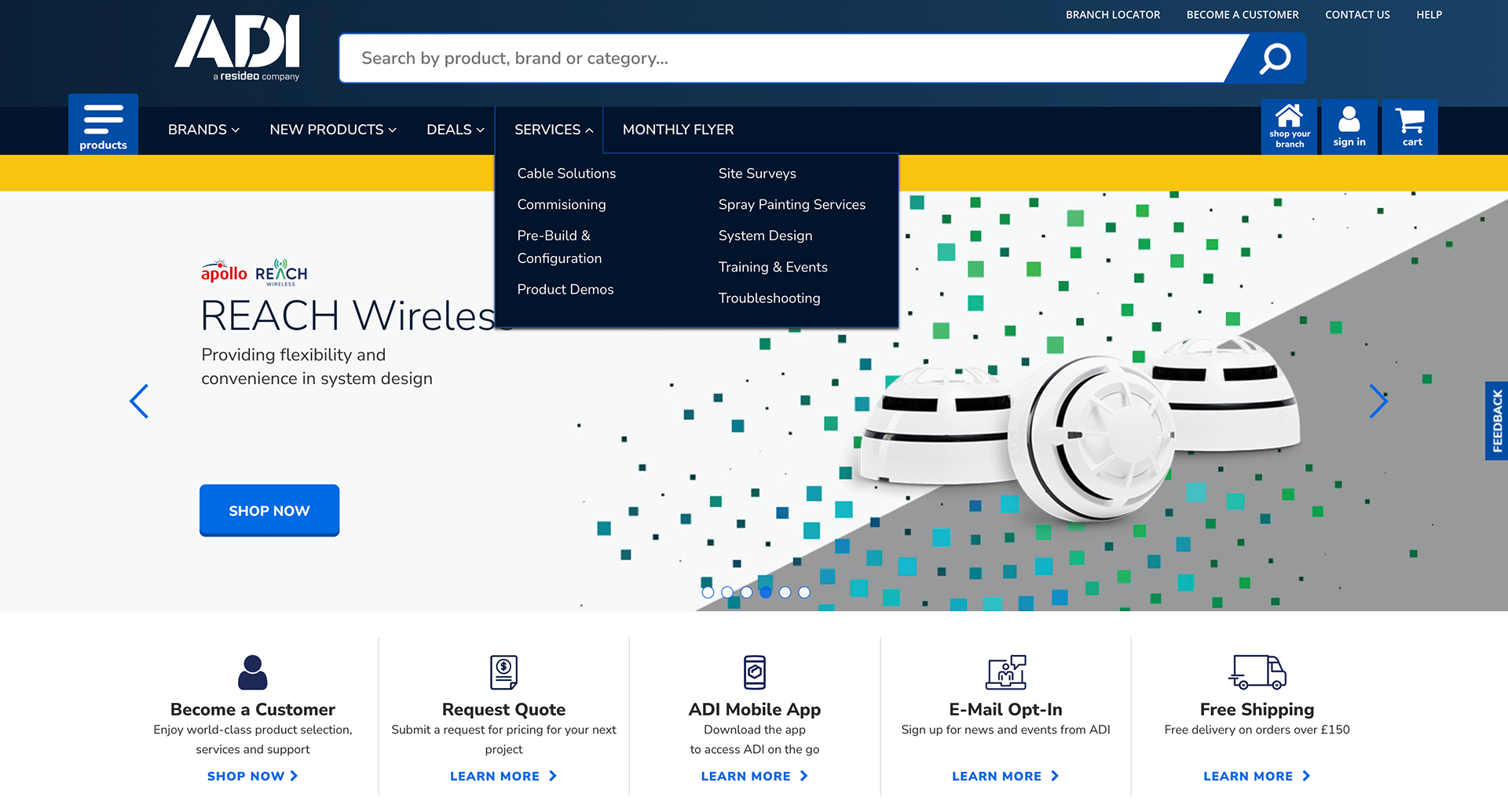Collapse the Services dropdown
This screenshot has height=812, width=1508.
pyautogui.click(x=554, y=130)
